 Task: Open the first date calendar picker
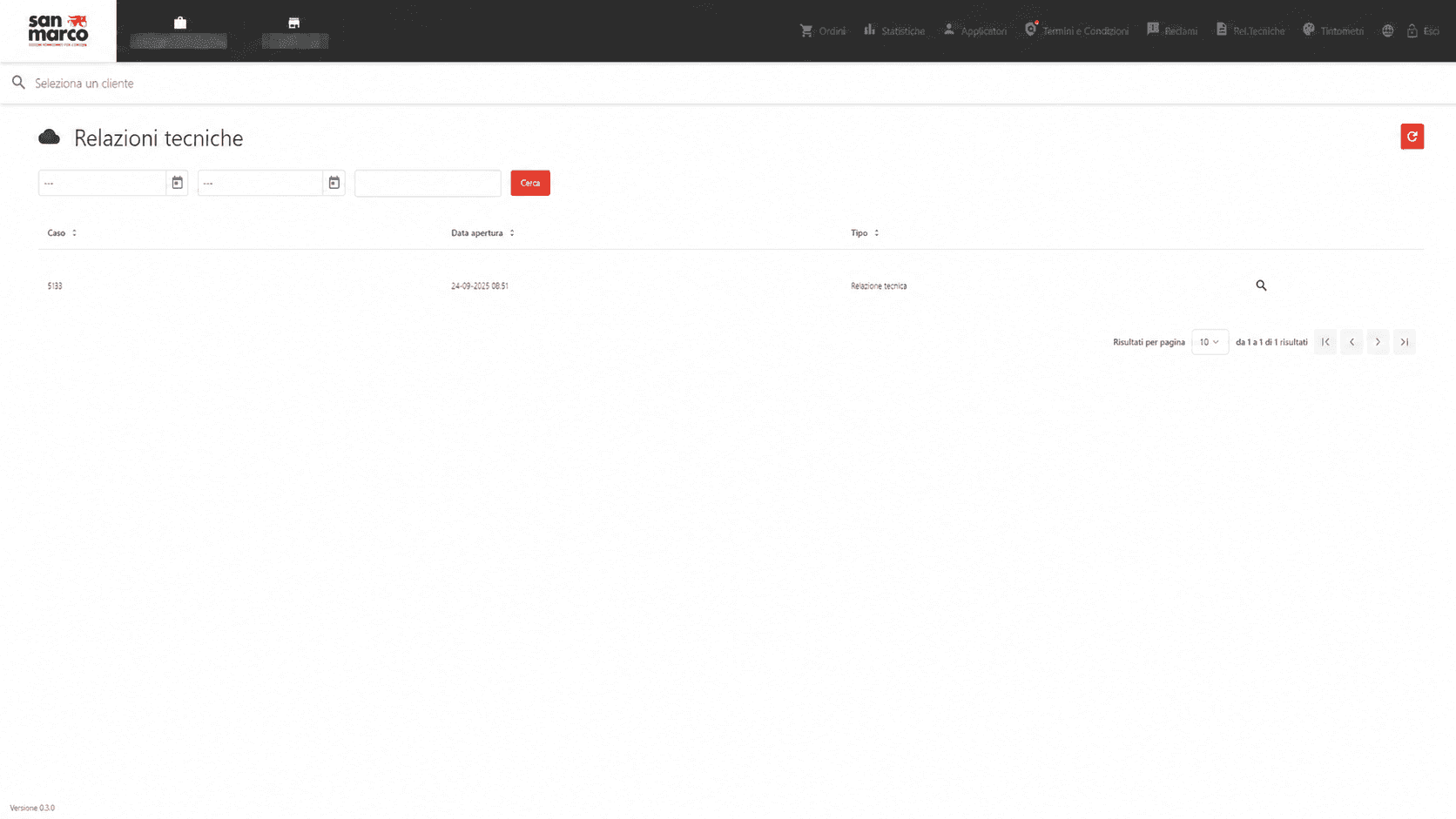pos(177,183)
